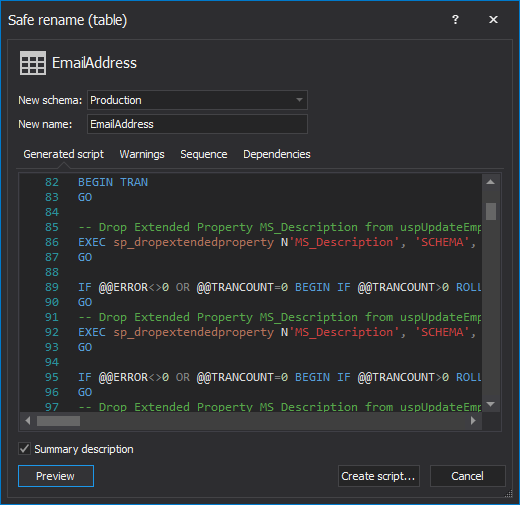The image size is (520, 505).
Task: Click the help question mark icon
Action: point(455,20)
